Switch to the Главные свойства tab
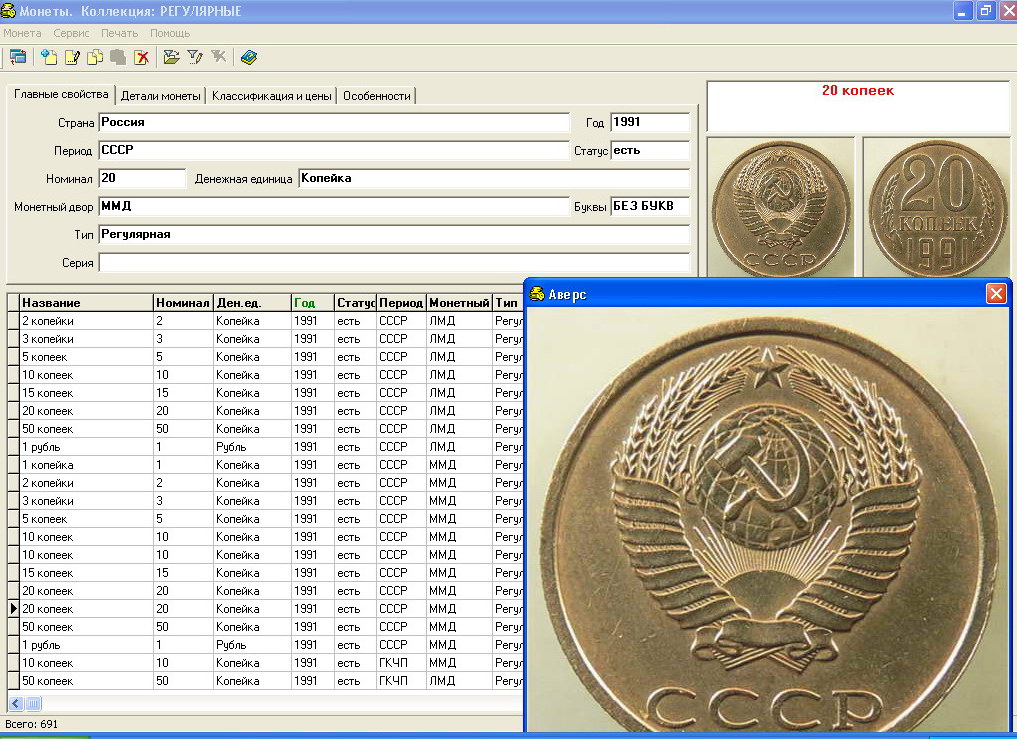This screenshot has width=1017, height=739. 61,95
